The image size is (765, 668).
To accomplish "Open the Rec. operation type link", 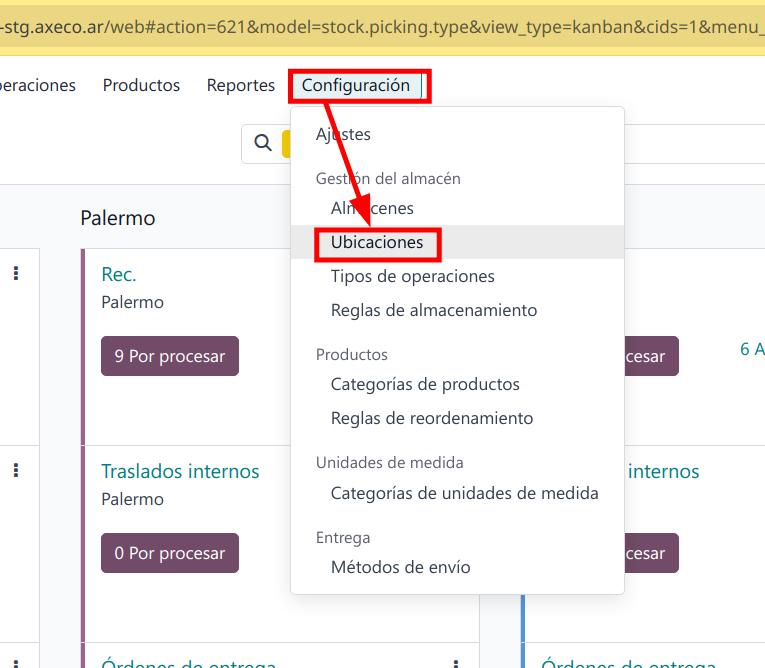I will click(119, 274).
